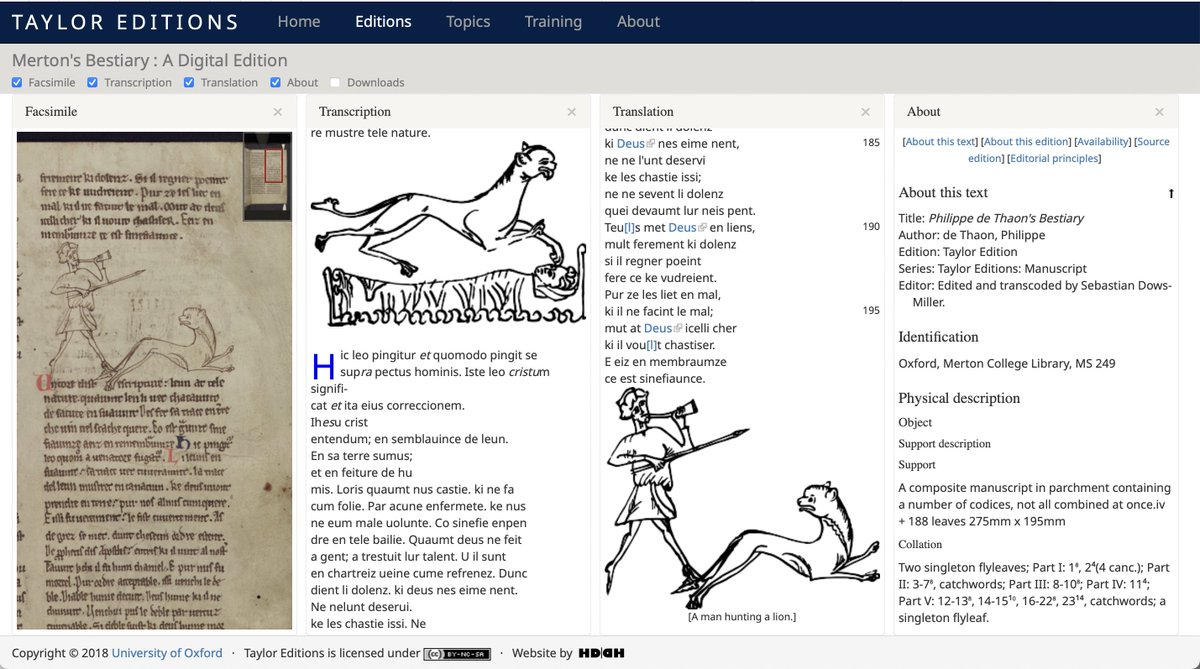Click the 'Edition: Taylor Edition' line

coord(957,252)
